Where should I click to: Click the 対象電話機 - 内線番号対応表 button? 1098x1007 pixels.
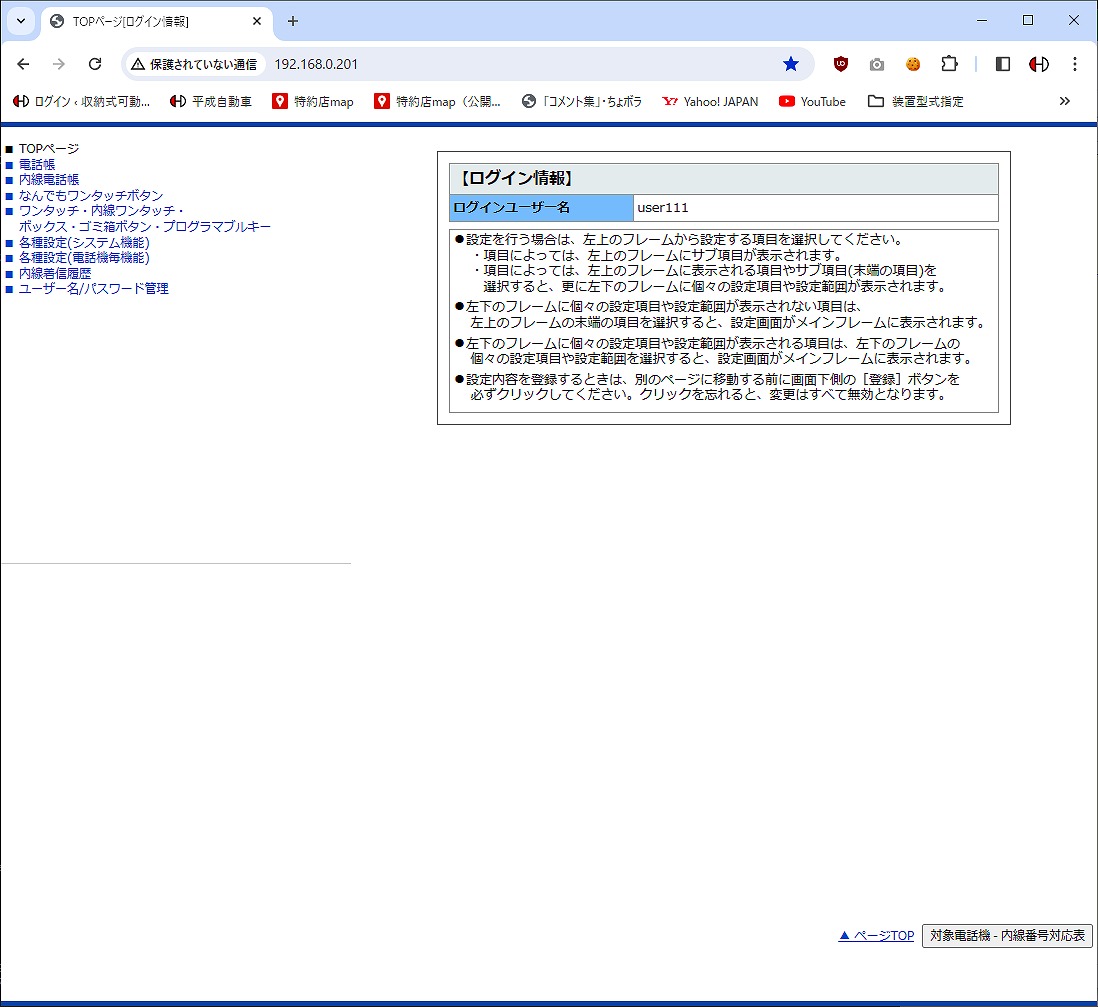pos(1006,936)
